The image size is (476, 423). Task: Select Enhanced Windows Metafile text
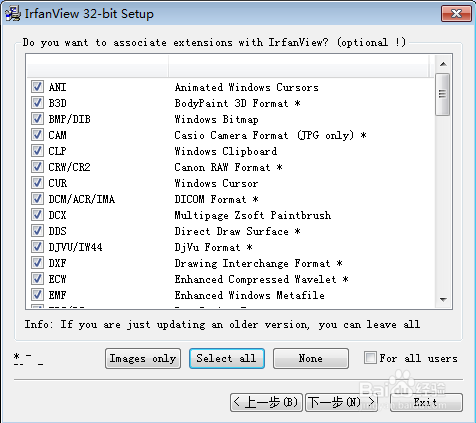[x=250, y=295]
